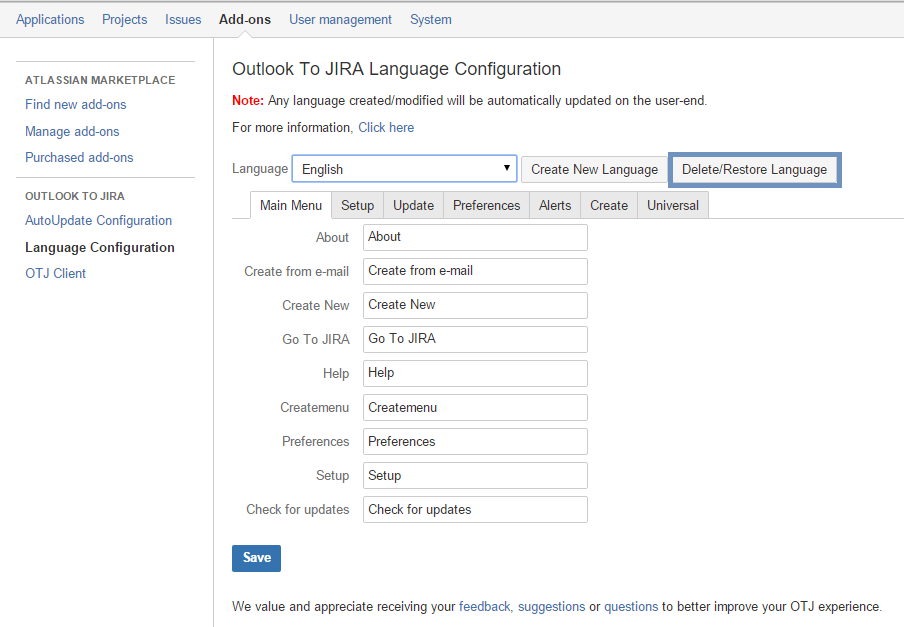Click Delete/Restore Language button
This screenshot has height=627, width=904.
755,169
